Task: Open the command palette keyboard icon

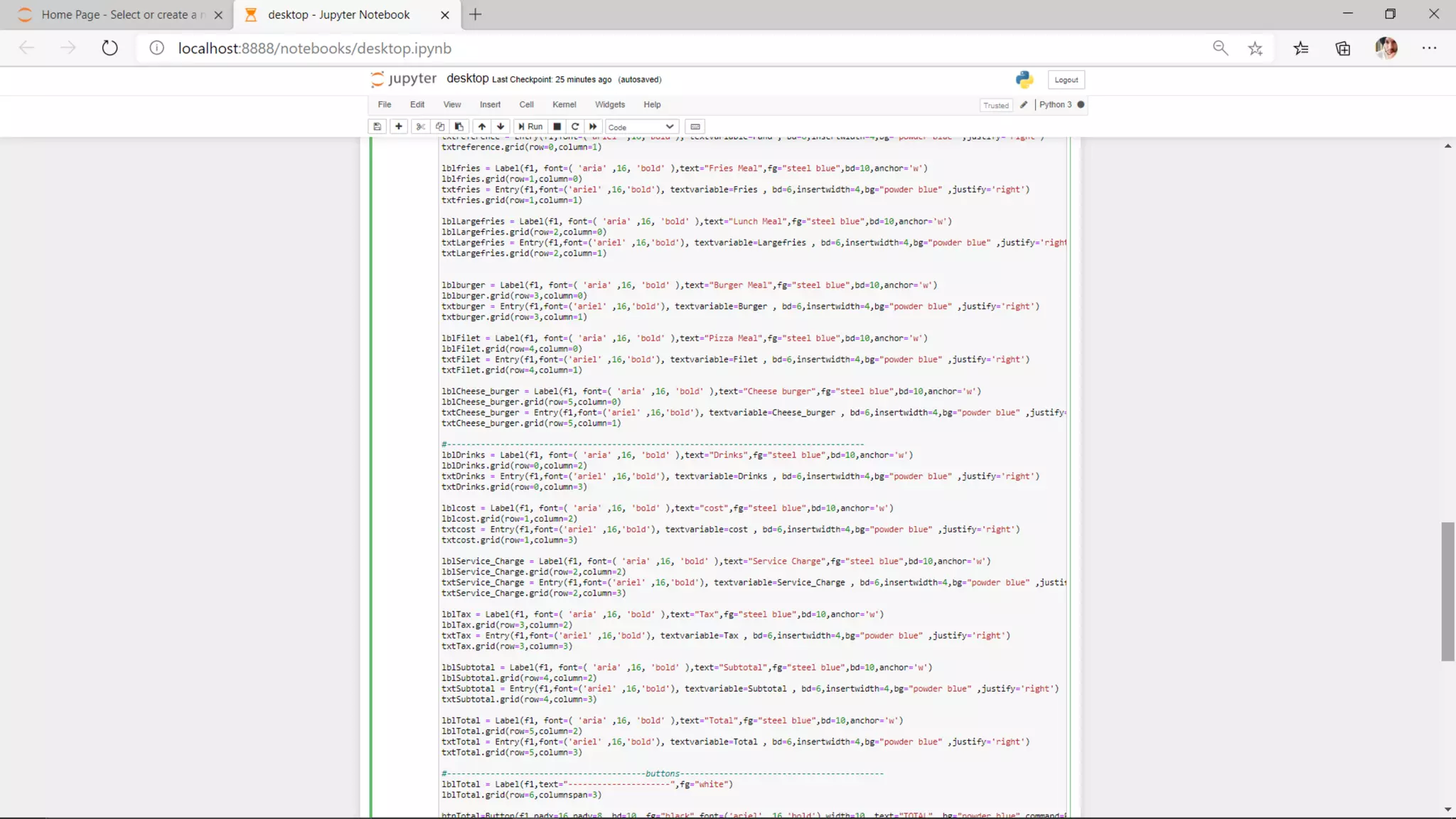Action: tap(695, 127)
